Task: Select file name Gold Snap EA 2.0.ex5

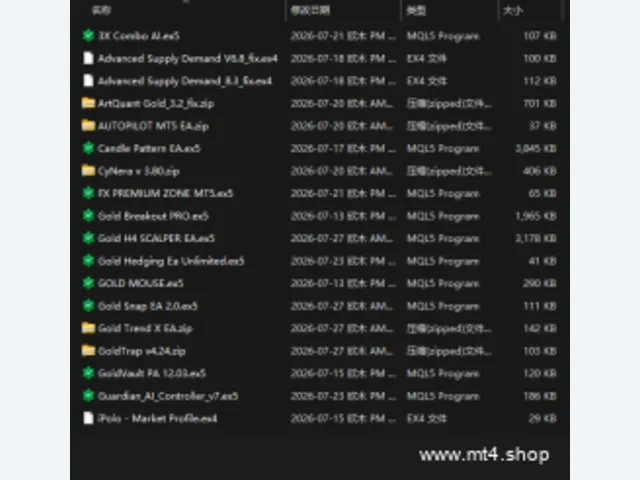Action: [147, 306]
